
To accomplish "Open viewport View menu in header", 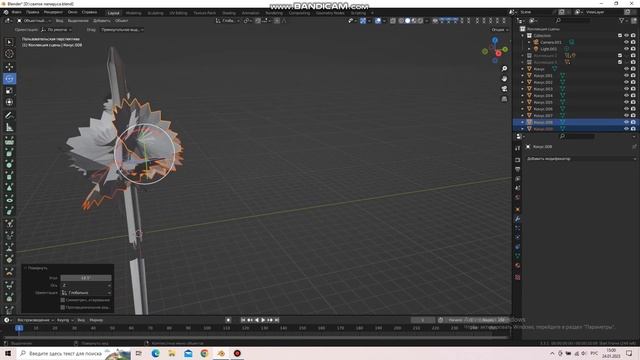I will (x=60, y=20).
